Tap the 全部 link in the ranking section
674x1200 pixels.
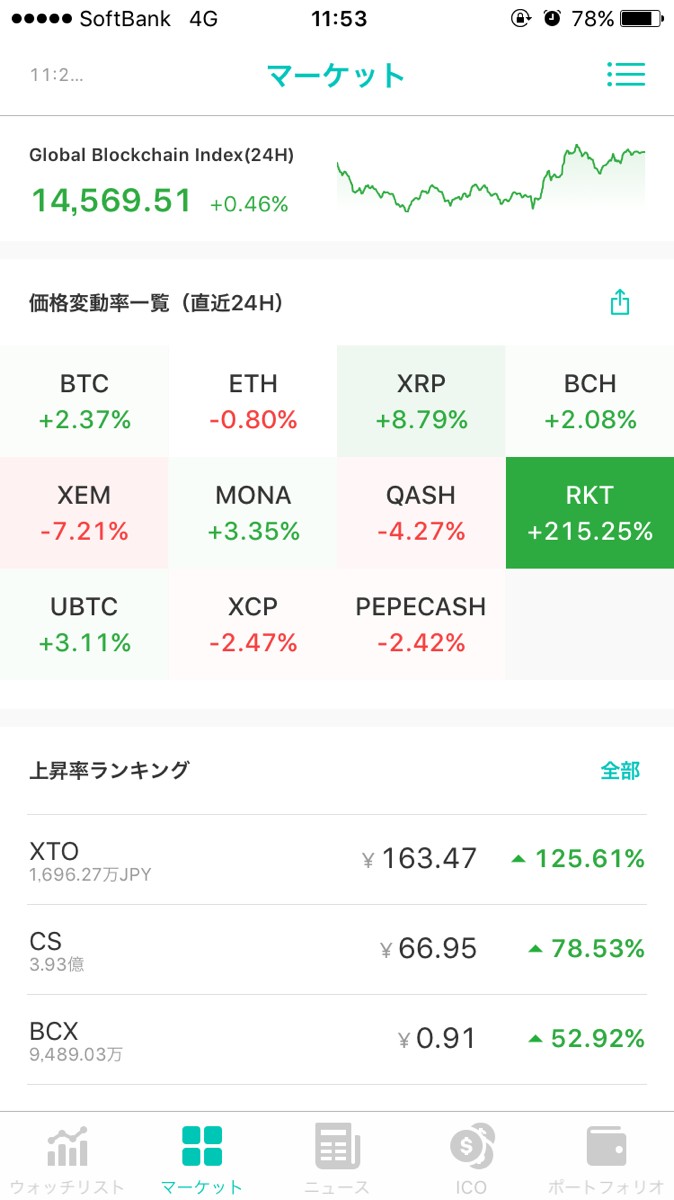(620, 770)
